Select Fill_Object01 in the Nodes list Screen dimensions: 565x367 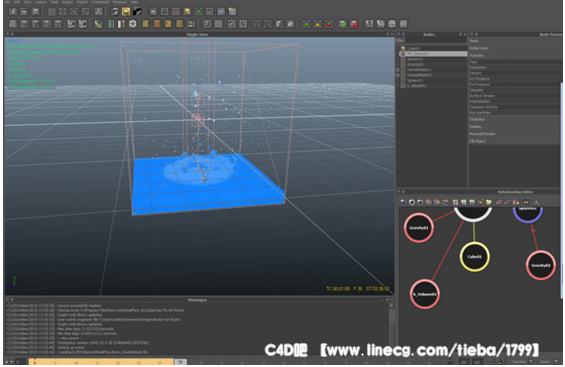point(433,54)
